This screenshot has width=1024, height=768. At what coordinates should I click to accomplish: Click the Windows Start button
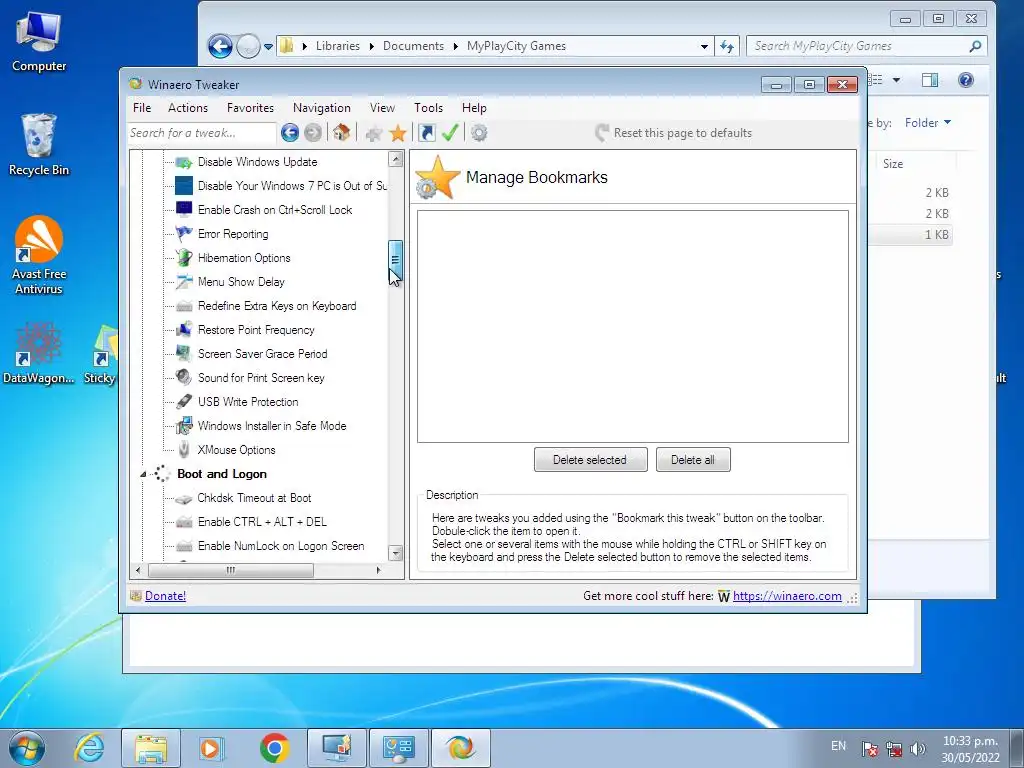[x=27, y=748]
